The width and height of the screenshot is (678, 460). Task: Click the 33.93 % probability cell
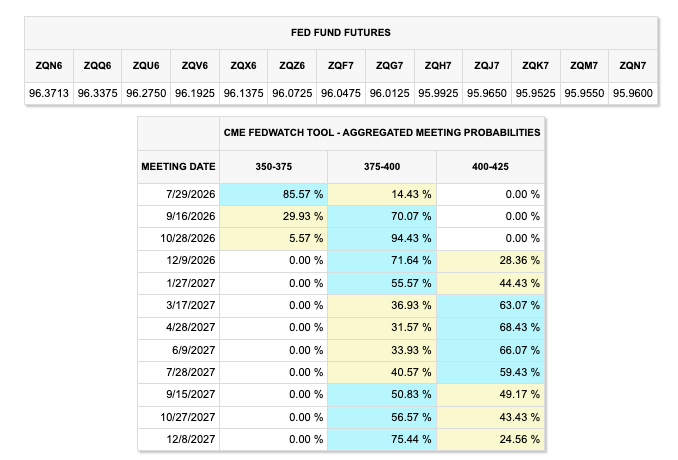click(x=382, y=350)
